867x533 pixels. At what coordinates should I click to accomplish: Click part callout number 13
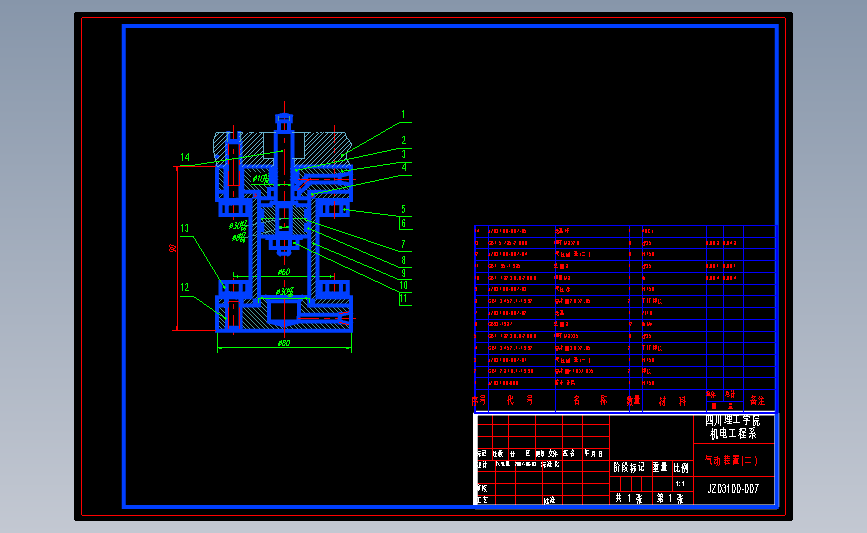185,228
